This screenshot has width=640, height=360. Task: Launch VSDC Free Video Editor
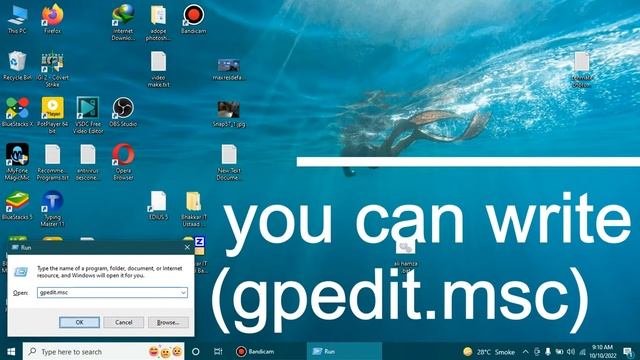click(88, 116)
